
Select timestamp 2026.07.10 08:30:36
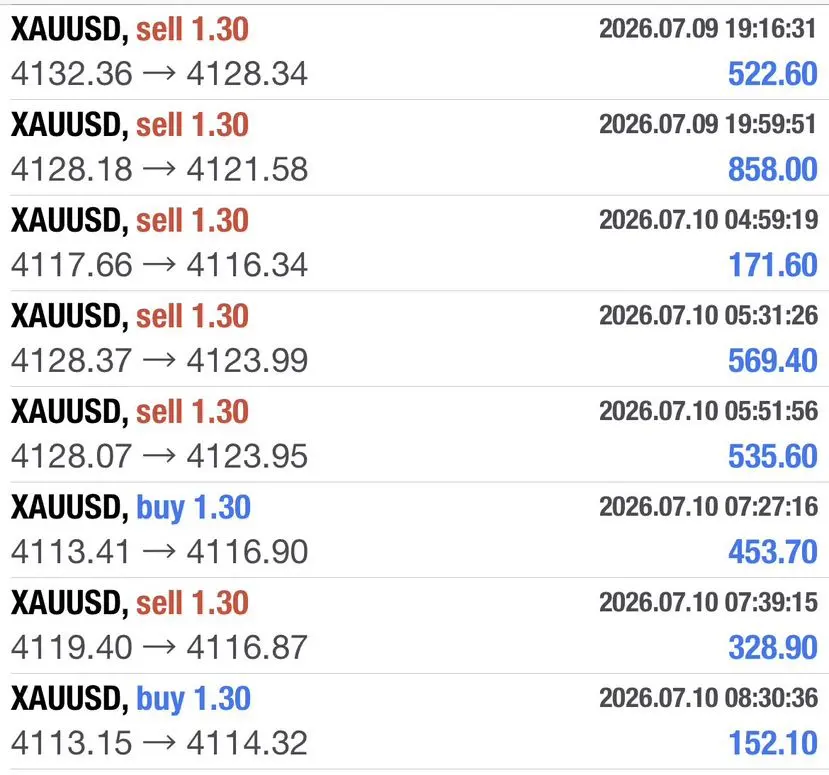click(708, 698)
